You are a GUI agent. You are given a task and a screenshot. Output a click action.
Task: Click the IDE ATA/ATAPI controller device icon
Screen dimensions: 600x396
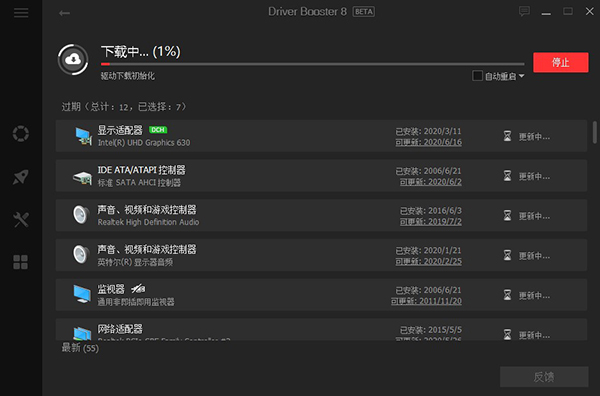[82, 178]
